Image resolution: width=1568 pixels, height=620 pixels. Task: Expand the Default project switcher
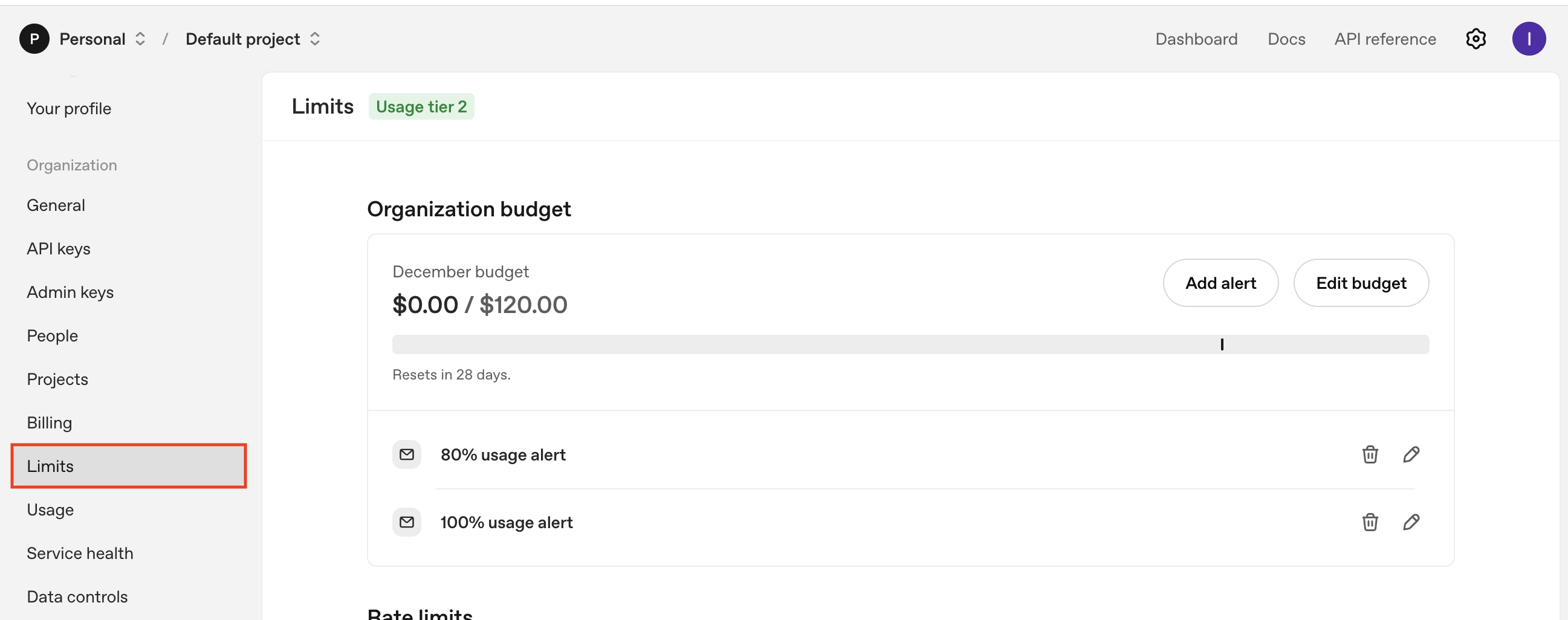[x=315, y=39]
